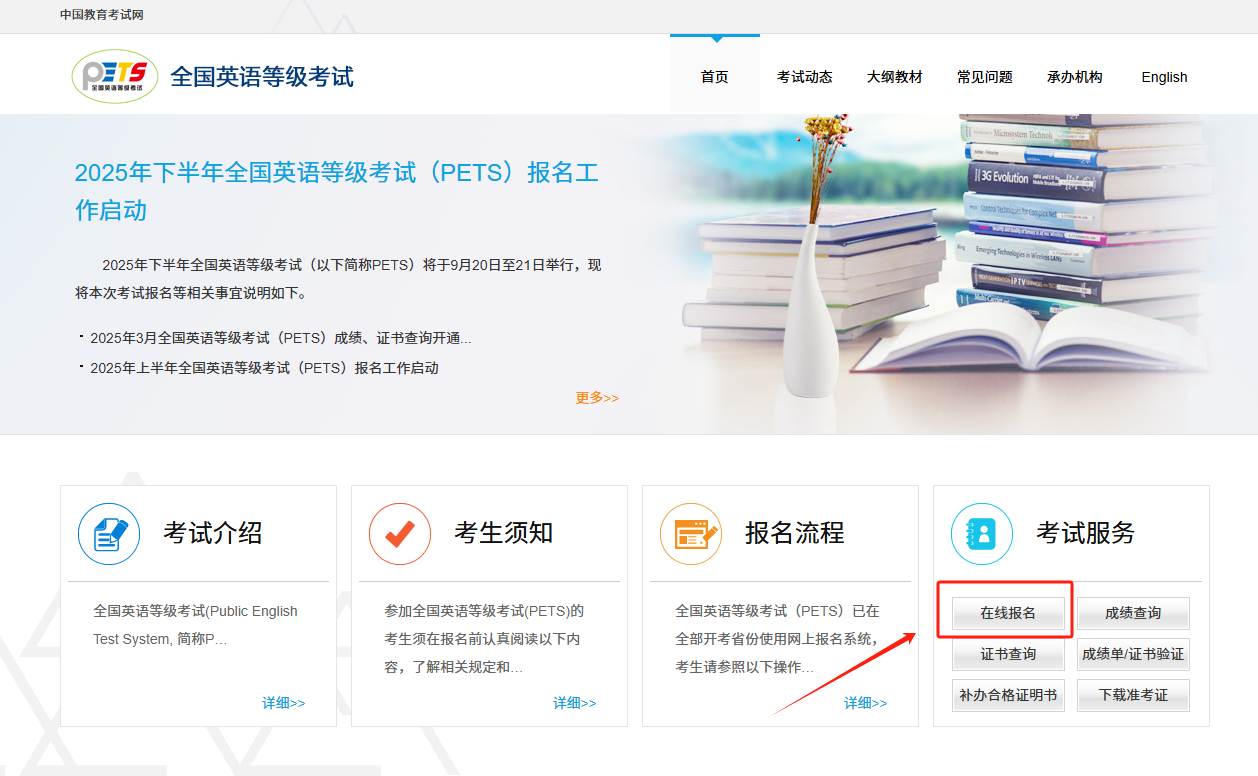Open the 中国教育考试网 link
The height and width of the screenshot is (776, 1258).
[101, 15]
